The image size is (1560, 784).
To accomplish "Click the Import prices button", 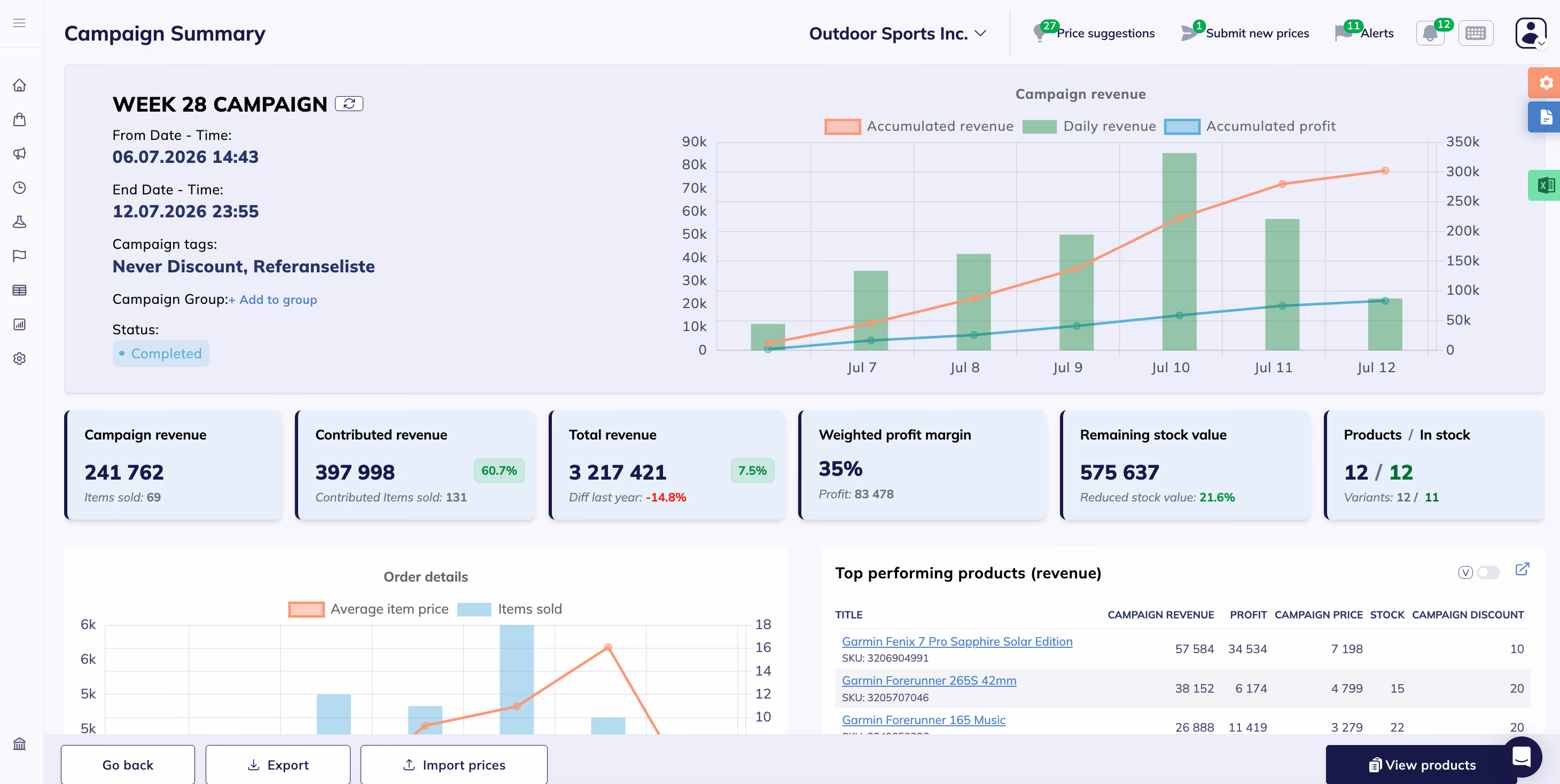I will tap(454, 765).
